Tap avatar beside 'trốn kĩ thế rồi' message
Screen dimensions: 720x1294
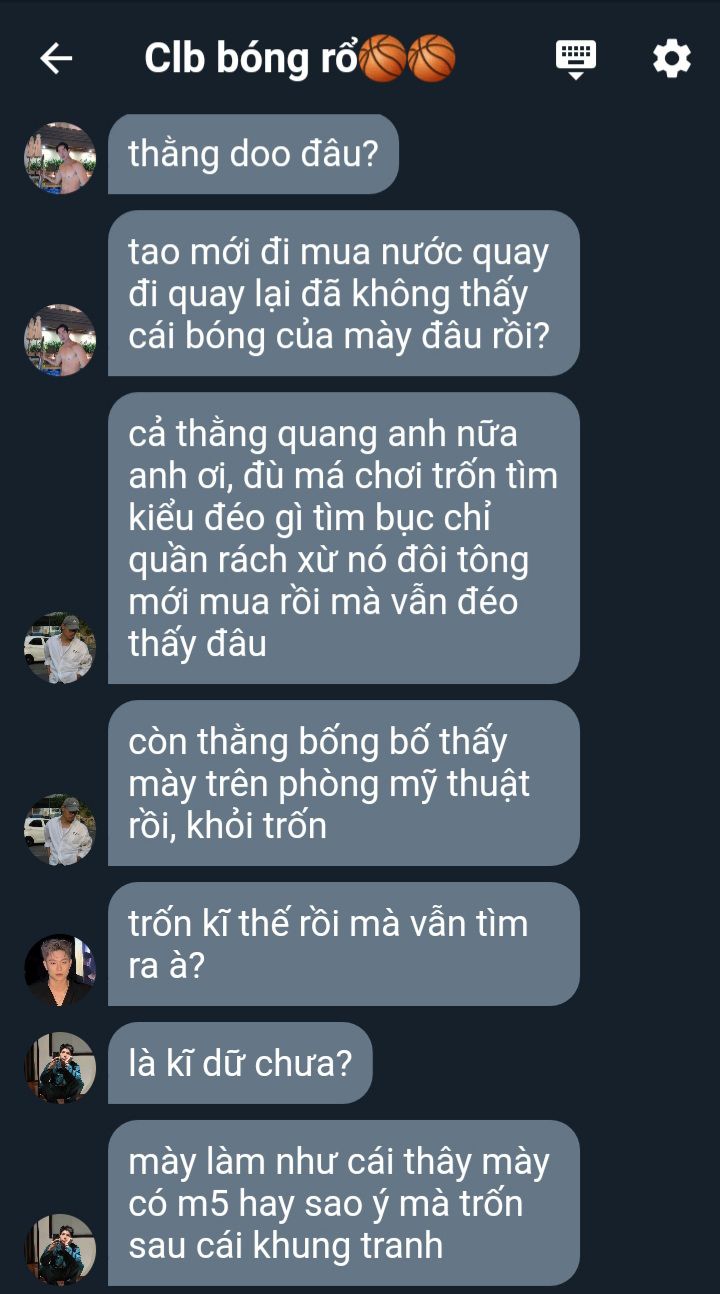[x=60, y=970]
